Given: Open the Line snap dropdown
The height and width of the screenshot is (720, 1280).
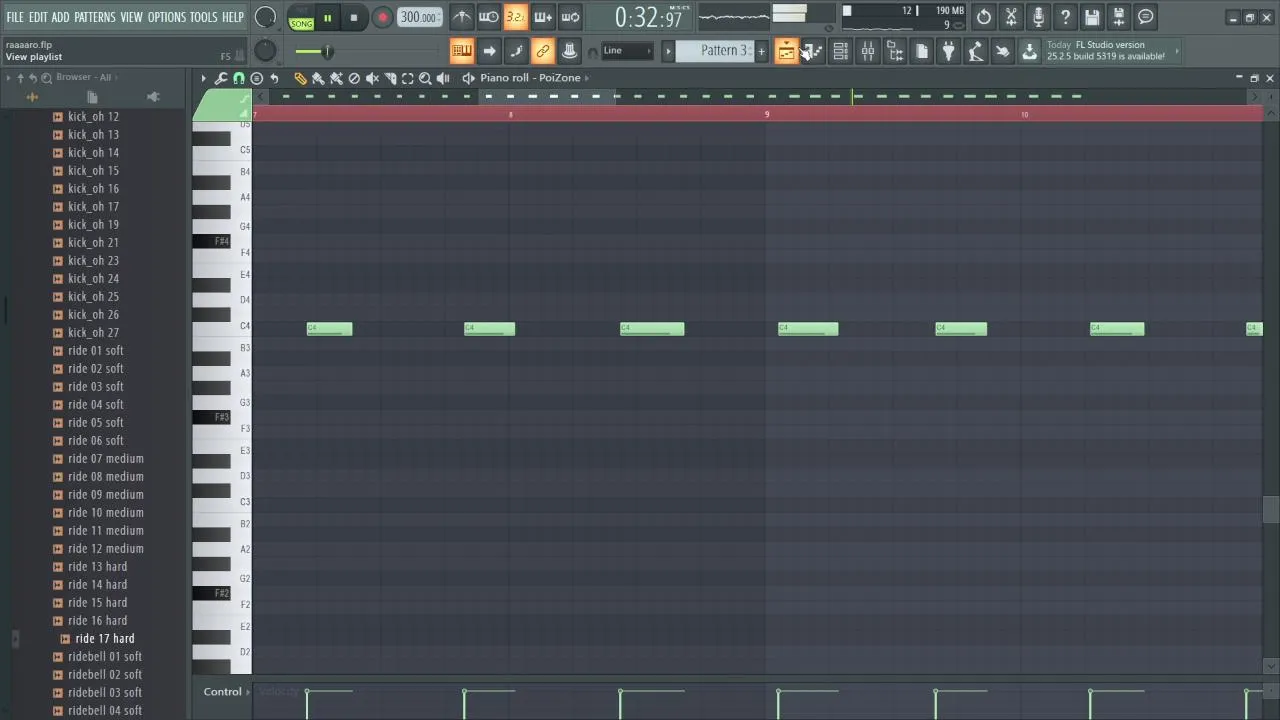Looking at the screenshot, I should tap(627, 51).
